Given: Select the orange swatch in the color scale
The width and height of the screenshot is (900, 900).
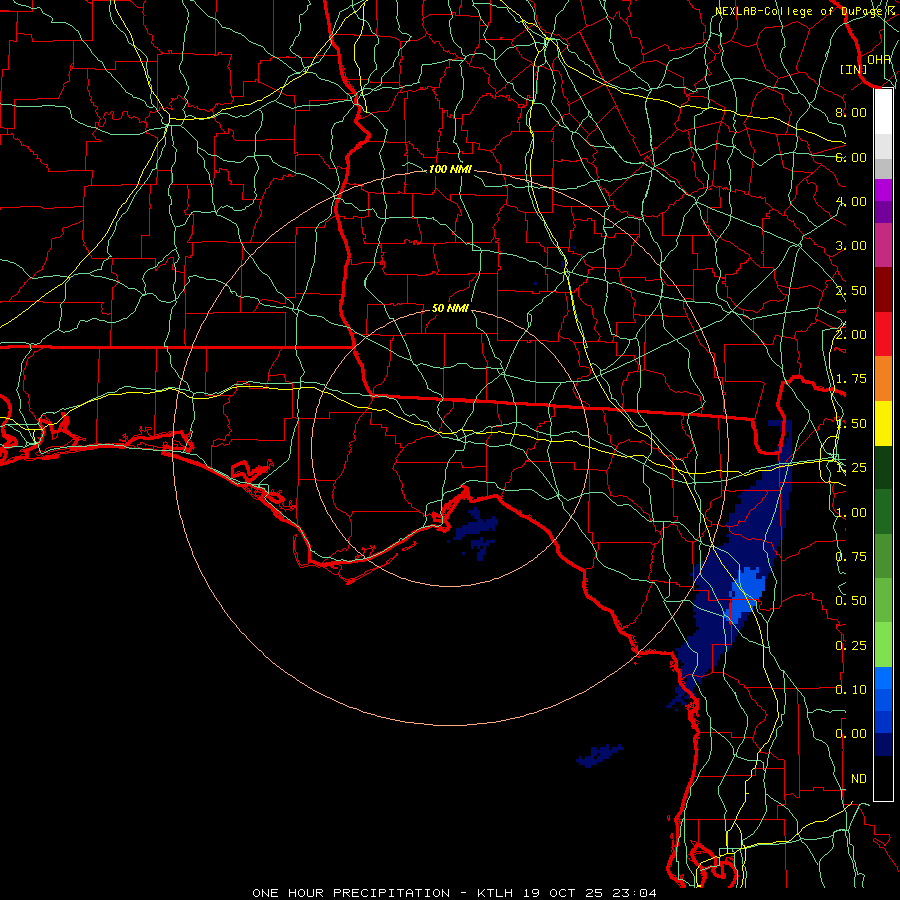Looking at the screenshot, I should (883, 378).
